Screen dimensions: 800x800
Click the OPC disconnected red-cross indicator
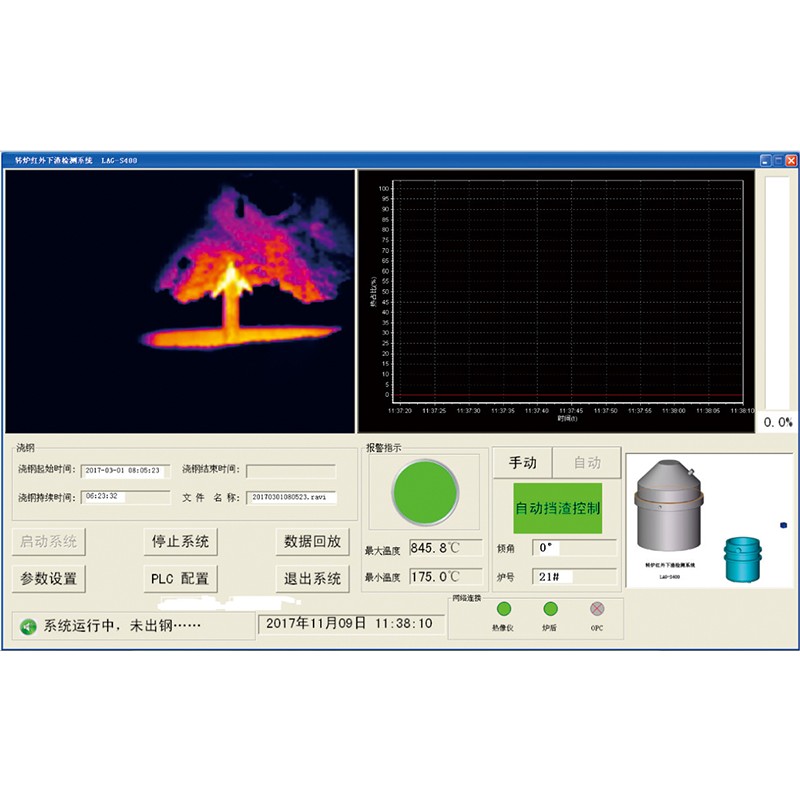(x=597, y=609)
